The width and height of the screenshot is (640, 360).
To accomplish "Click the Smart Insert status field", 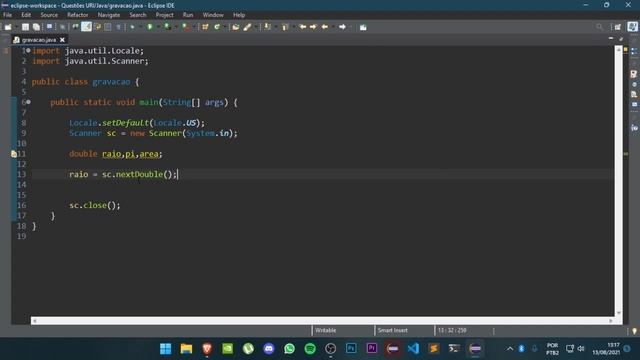I will point(404,330).
